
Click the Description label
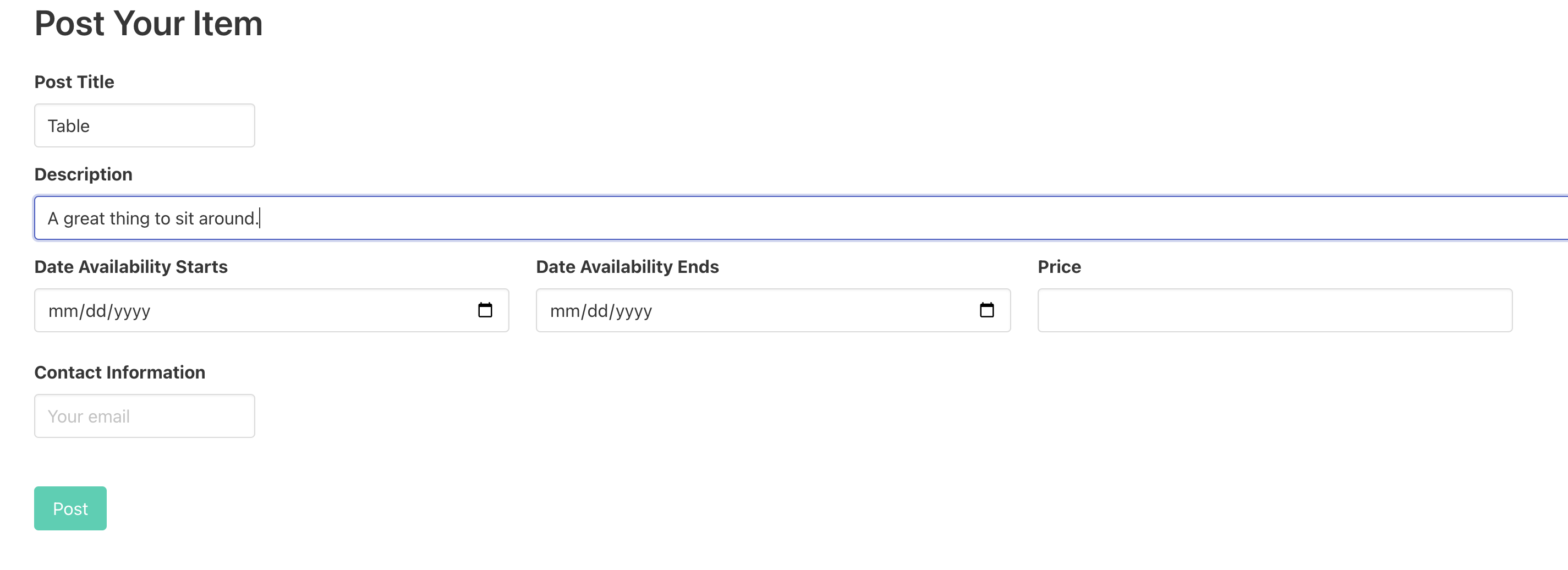[x=84, y=175]
